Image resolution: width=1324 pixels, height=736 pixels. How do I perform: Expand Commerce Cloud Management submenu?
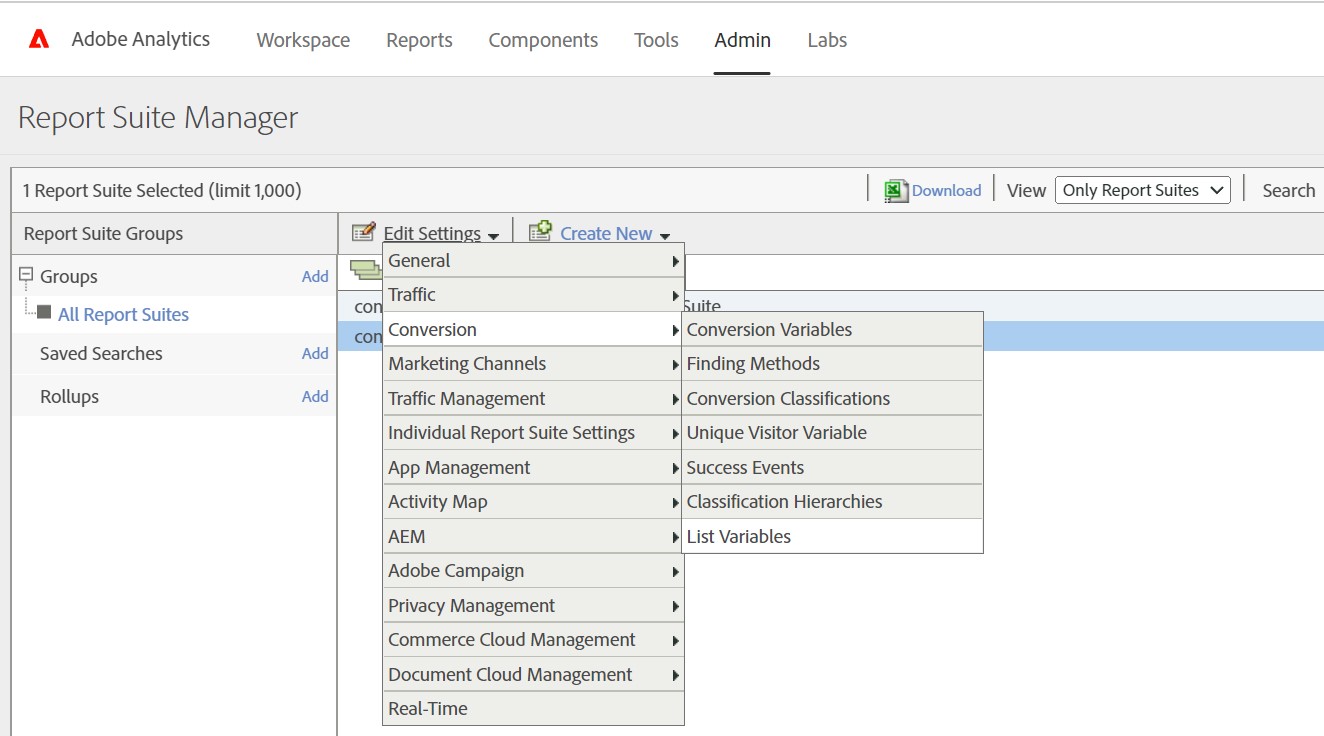coord(533,640)
